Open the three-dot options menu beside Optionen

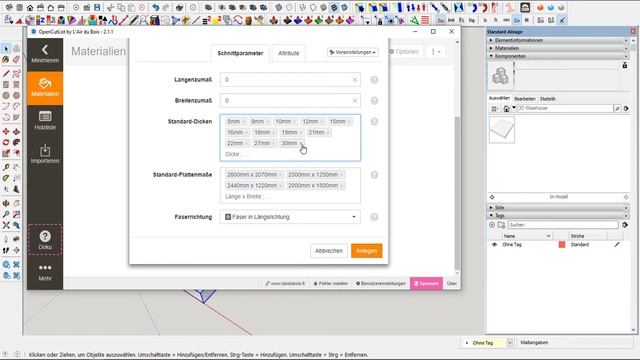click(436, 52)
